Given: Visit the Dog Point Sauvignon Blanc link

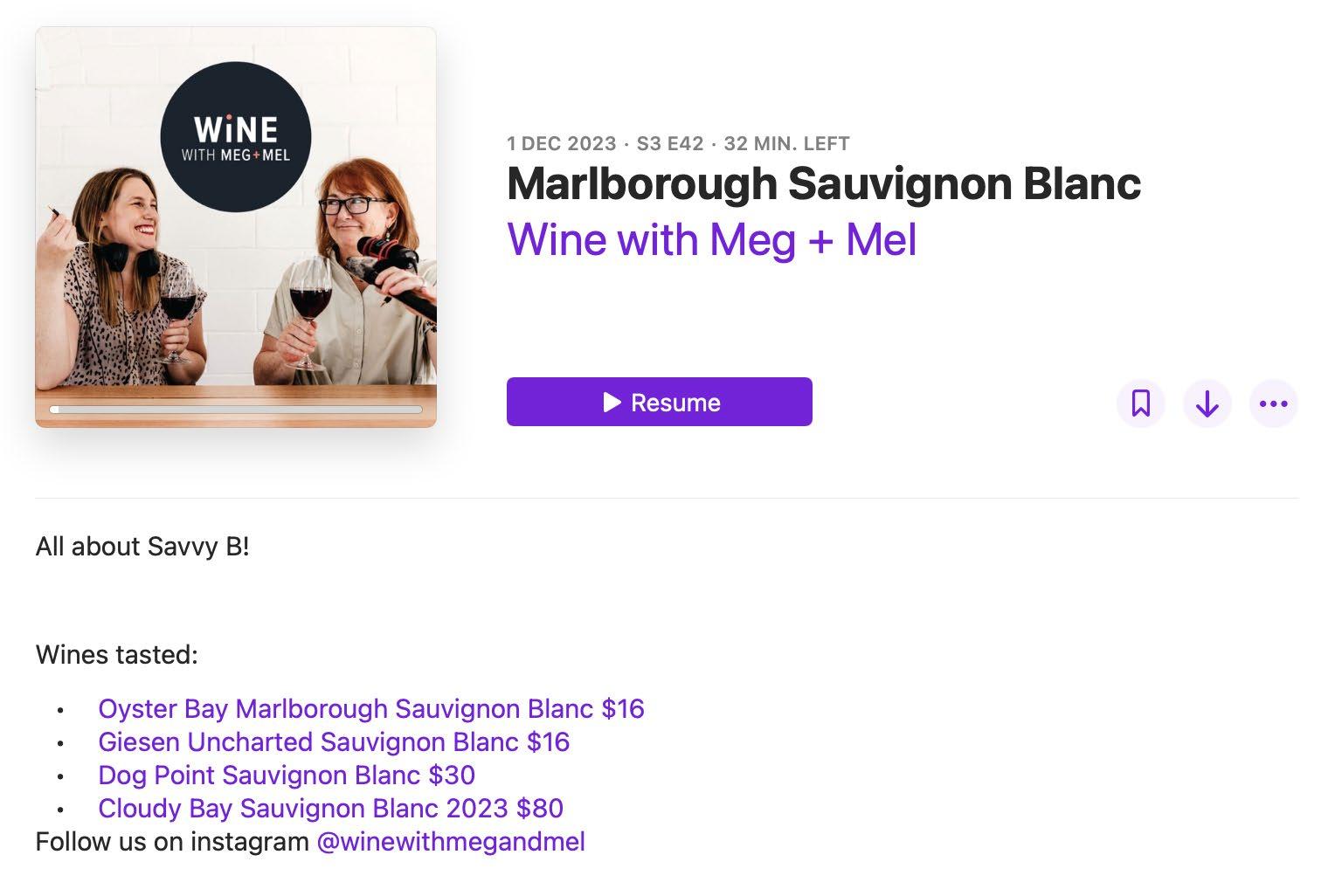Looking at the screenshot, I should pos(287,775).
